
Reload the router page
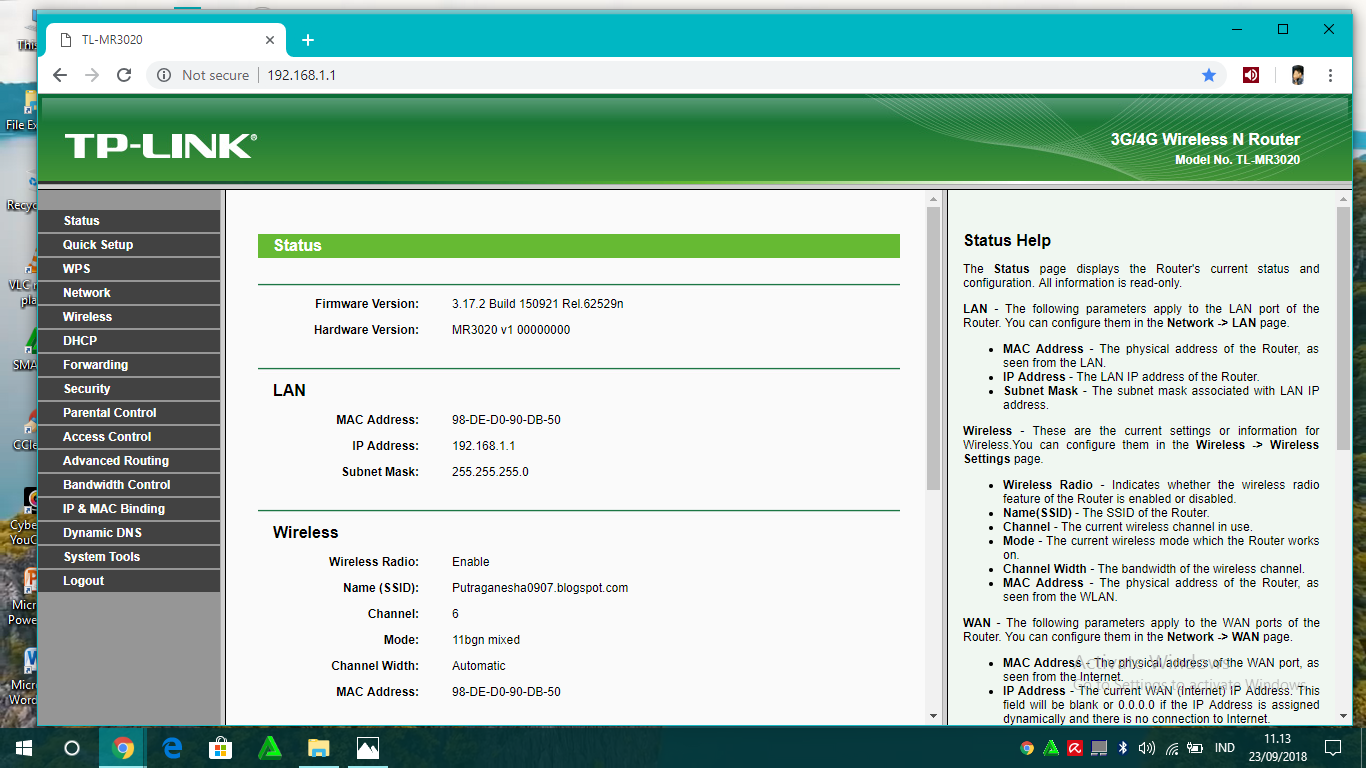tap(124, 75)
